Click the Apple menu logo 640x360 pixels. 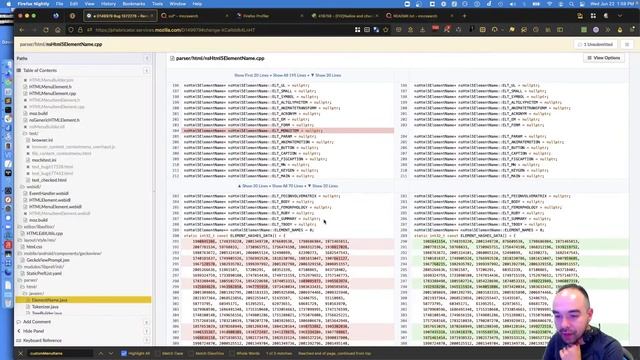click(9, 4)
